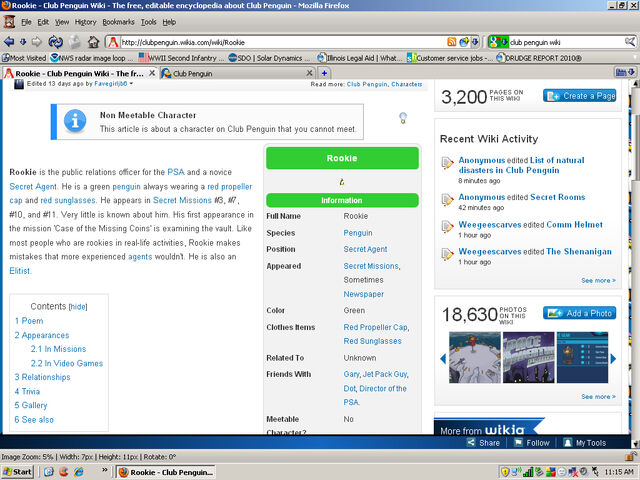Click the blue info icon in Non Meetable notice

(75, 121)
